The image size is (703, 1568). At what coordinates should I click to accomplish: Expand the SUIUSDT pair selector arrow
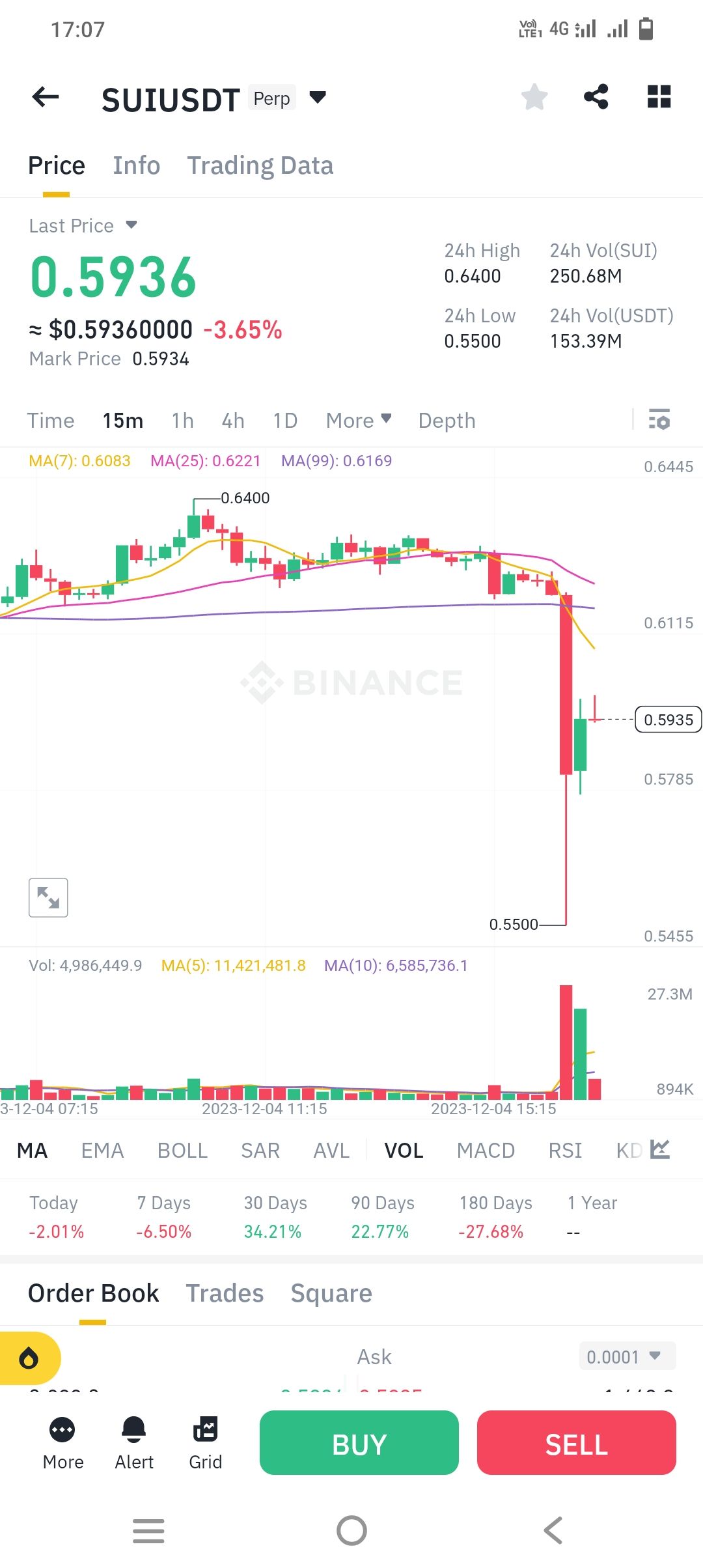(317, 98)
